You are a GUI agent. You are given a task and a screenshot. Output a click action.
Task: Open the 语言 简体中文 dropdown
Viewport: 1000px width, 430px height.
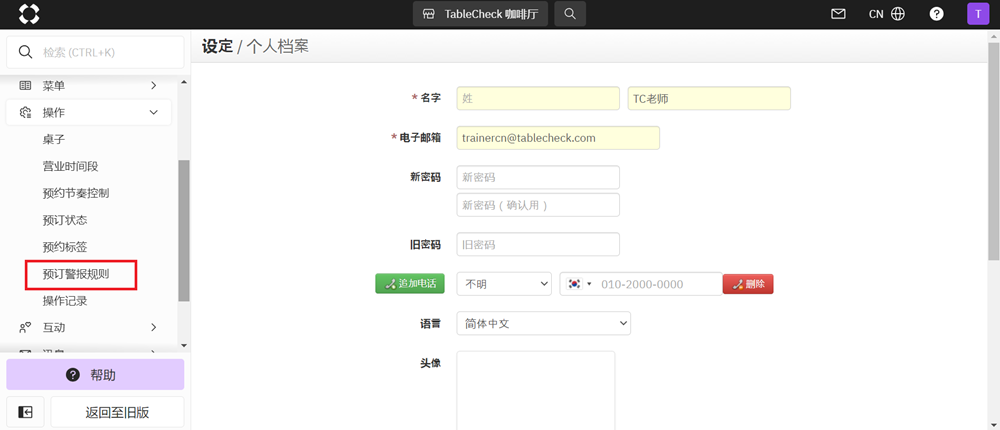pyautogui.click(x=543, y=323)
